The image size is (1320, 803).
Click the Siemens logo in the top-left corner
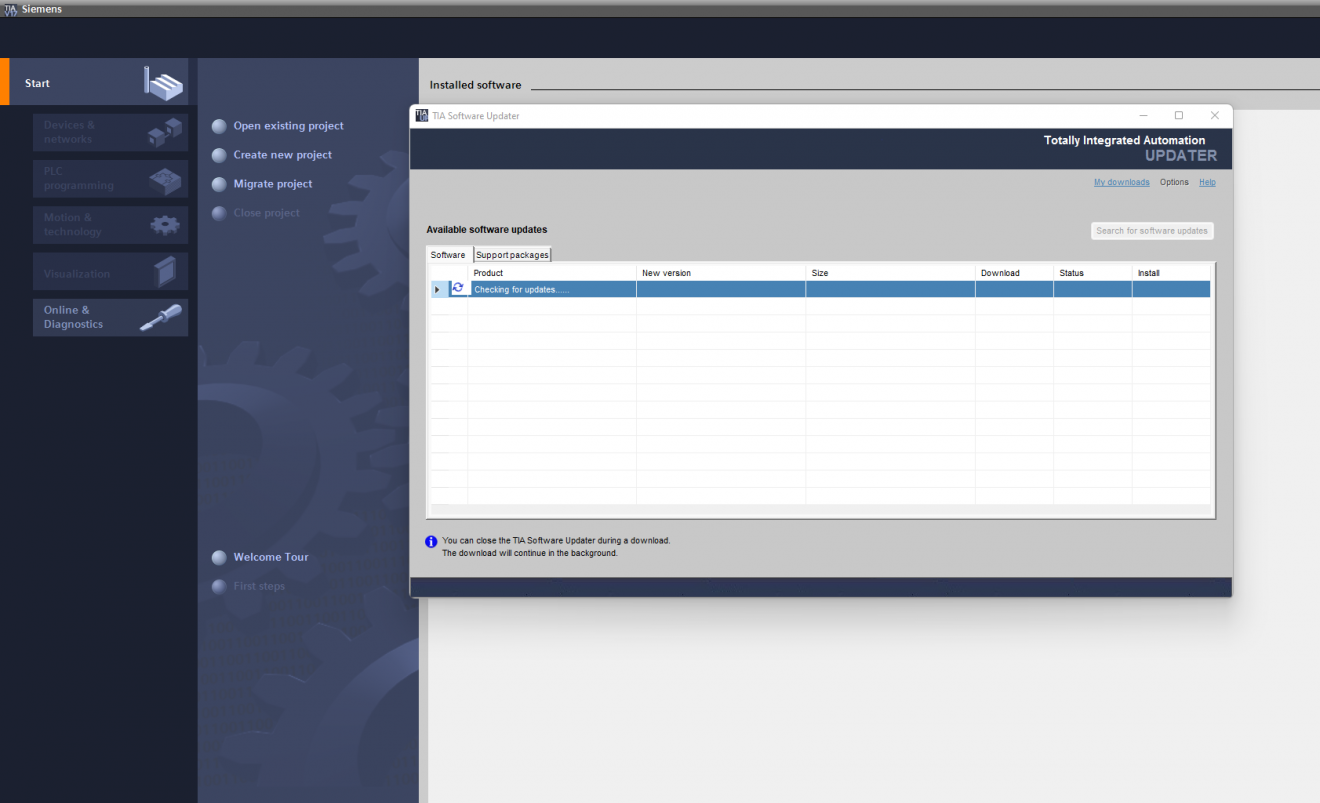coord(10,8)
